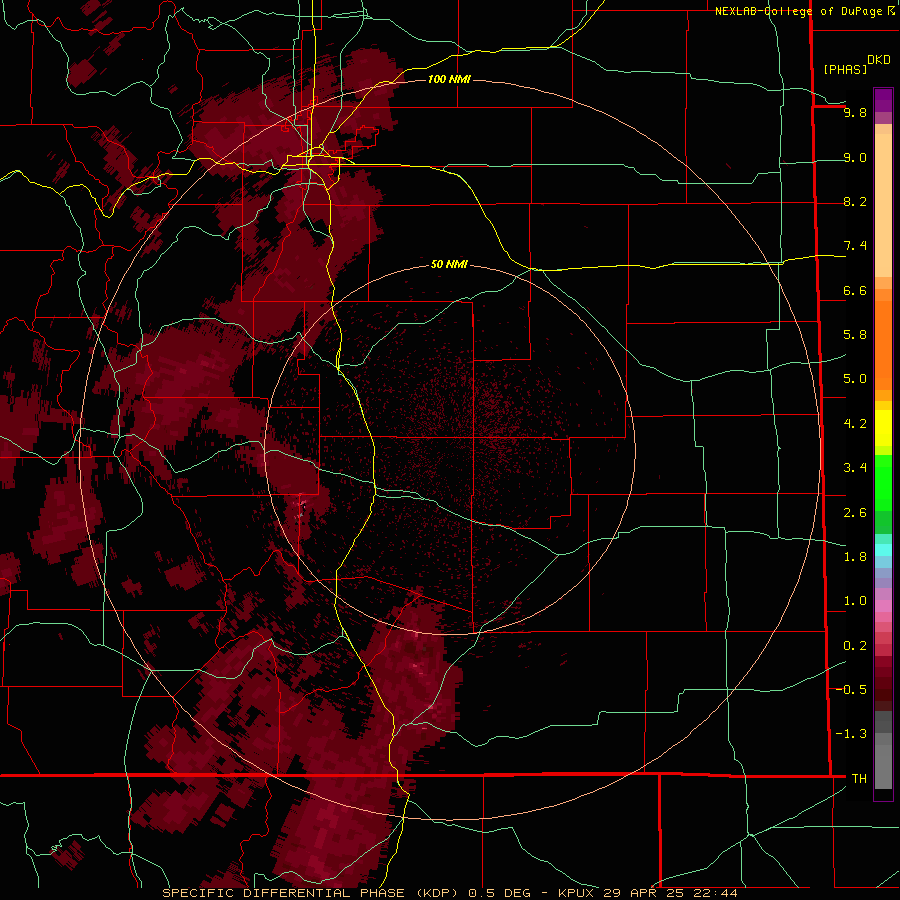Viewport: 900px width, 900px height.
Task: Click the cyan segment of color bar
Action: point(883,550)
